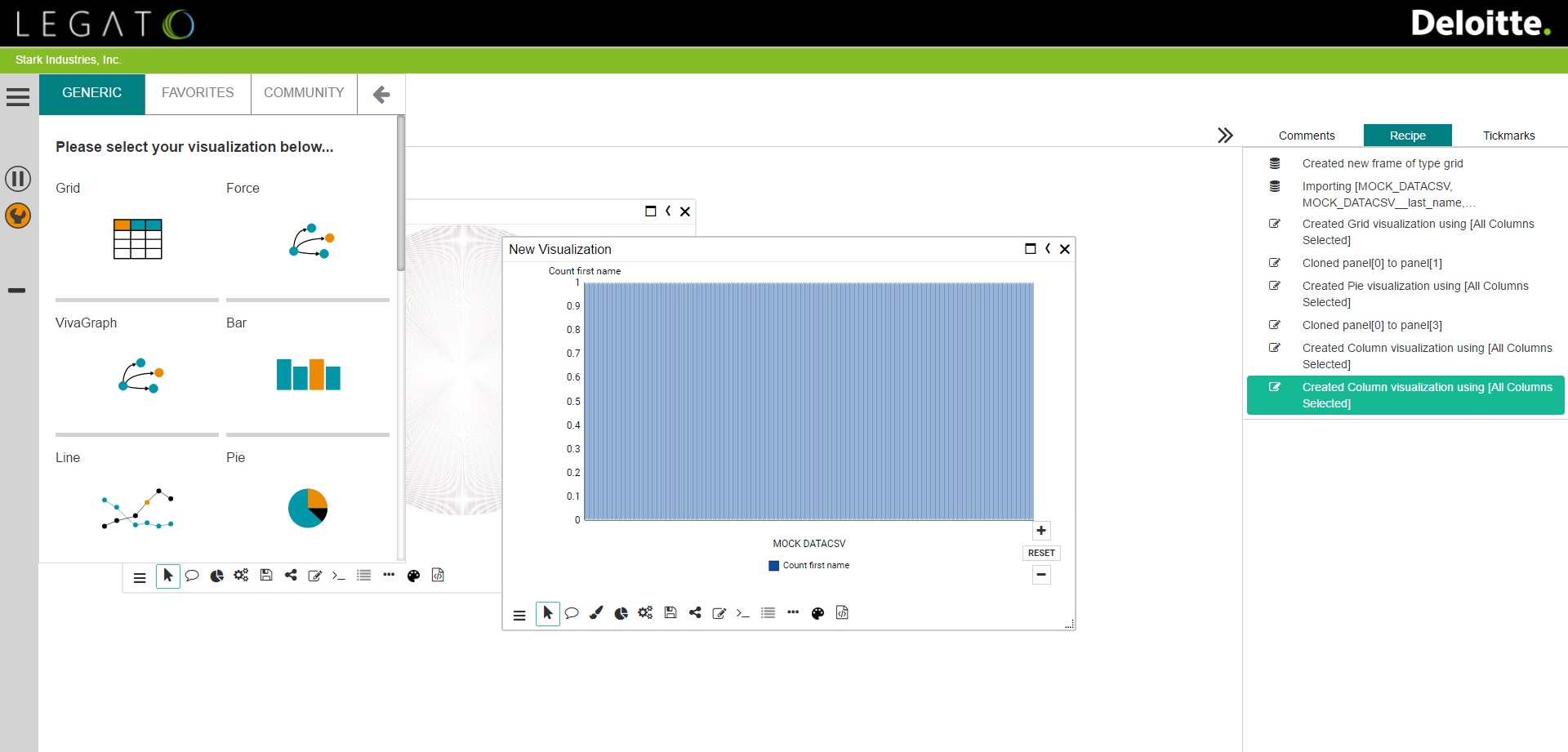Open console prompt in New Visualization toolbar
The height and width of the screenshot is (752, 1568).
point(743,613)
